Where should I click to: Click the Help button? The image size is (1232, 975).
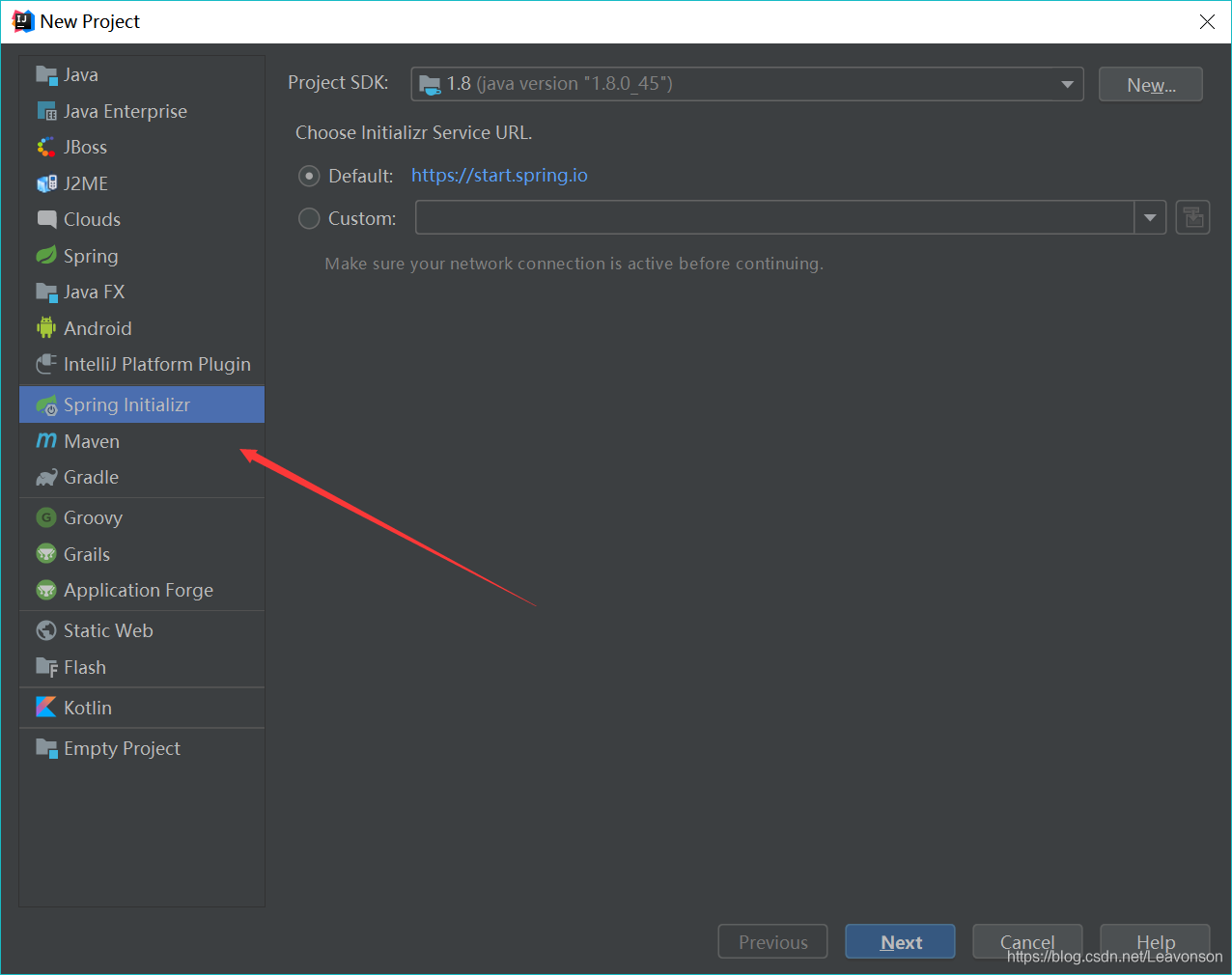[x=1155, y=942]
